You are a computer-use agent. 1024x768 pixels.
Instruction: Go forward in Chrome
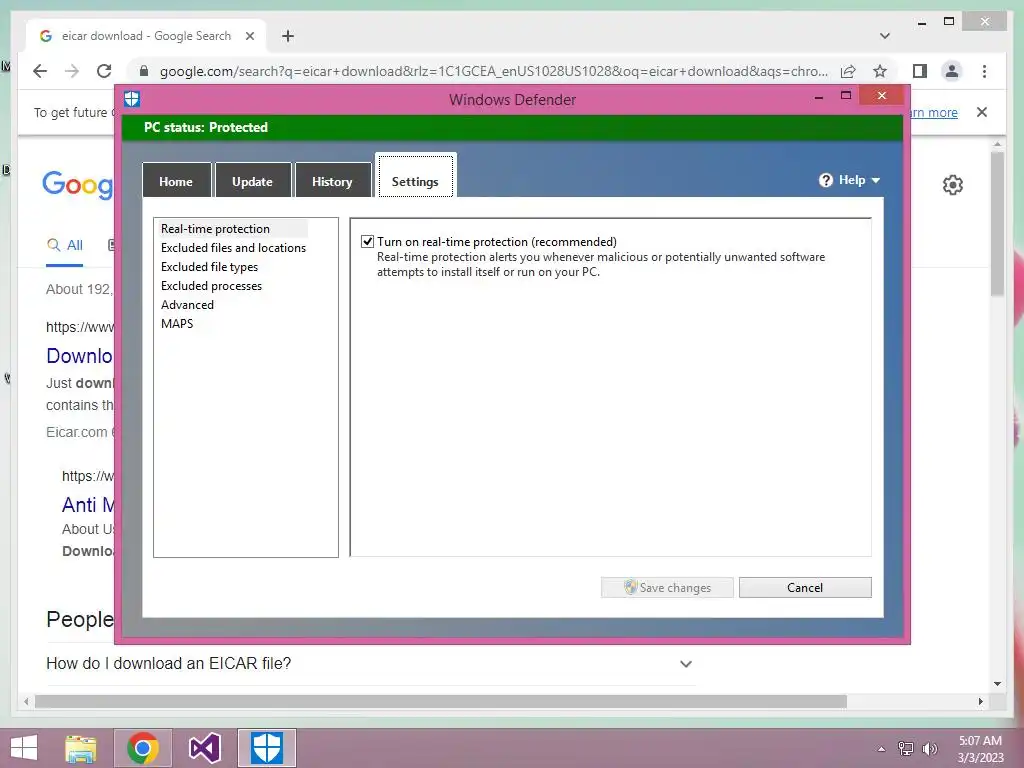click(72, 71)
